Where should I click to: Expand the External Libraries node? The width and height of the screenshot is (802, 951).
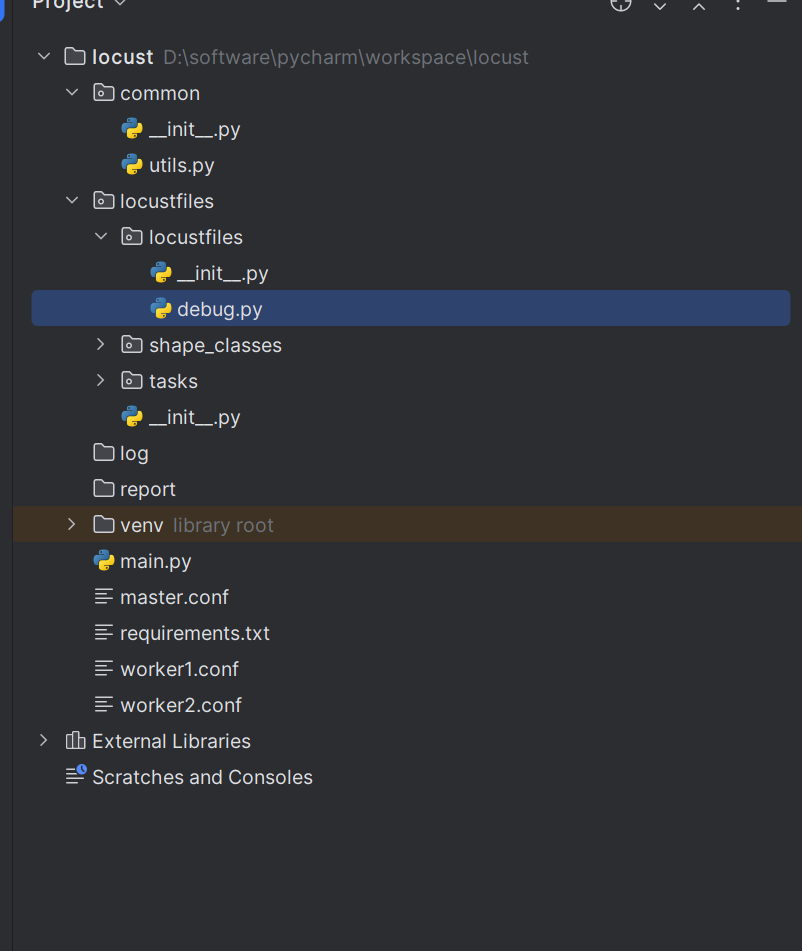[x=43, y=741]
